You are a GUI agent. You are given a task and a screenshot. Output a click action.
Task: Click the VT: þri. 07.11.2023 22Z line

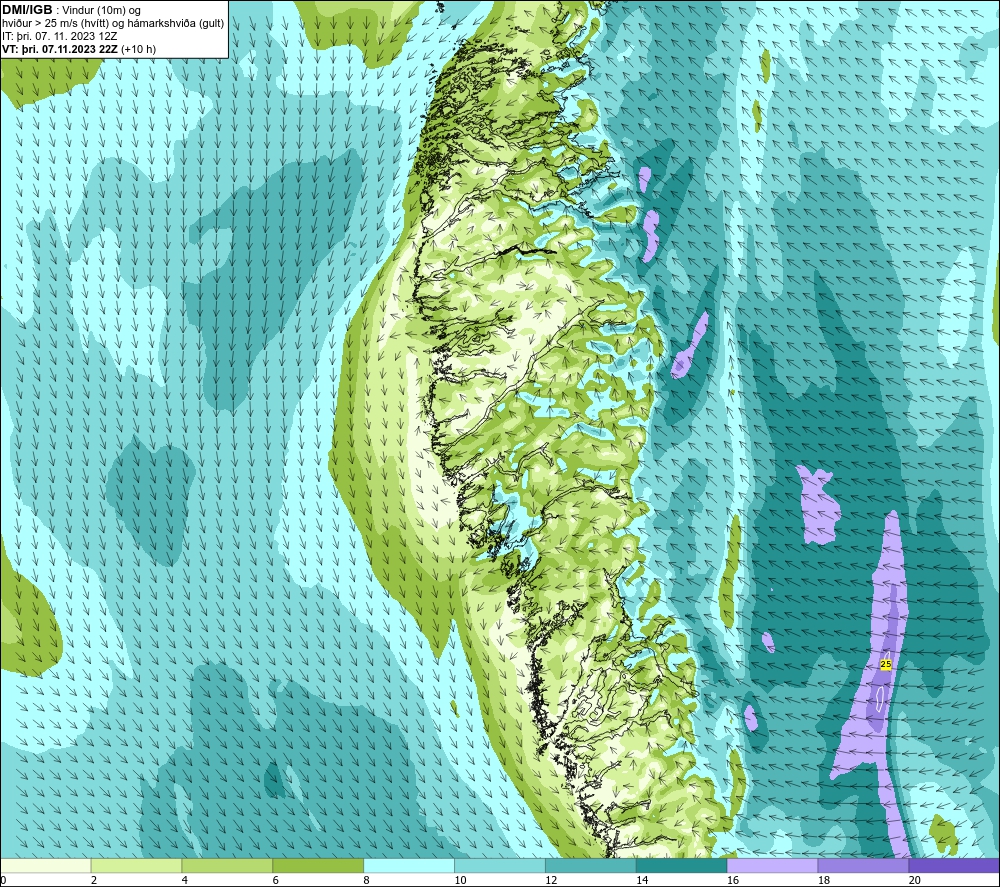coord(78,49)
